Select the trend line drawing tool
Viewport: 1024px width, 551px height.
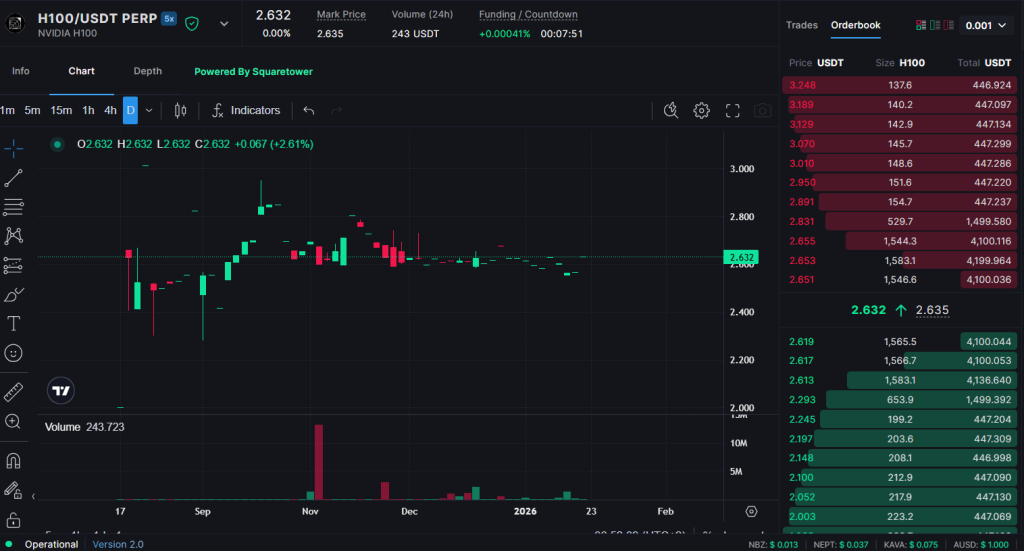[13, 178]
